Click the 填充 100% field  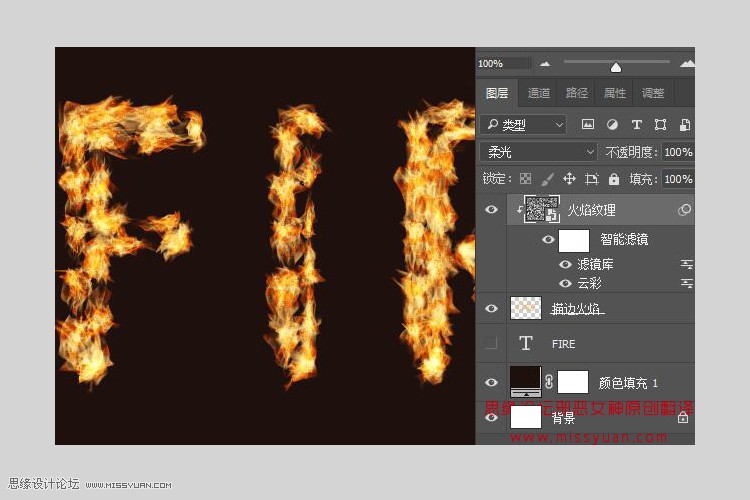click(678, 179)
